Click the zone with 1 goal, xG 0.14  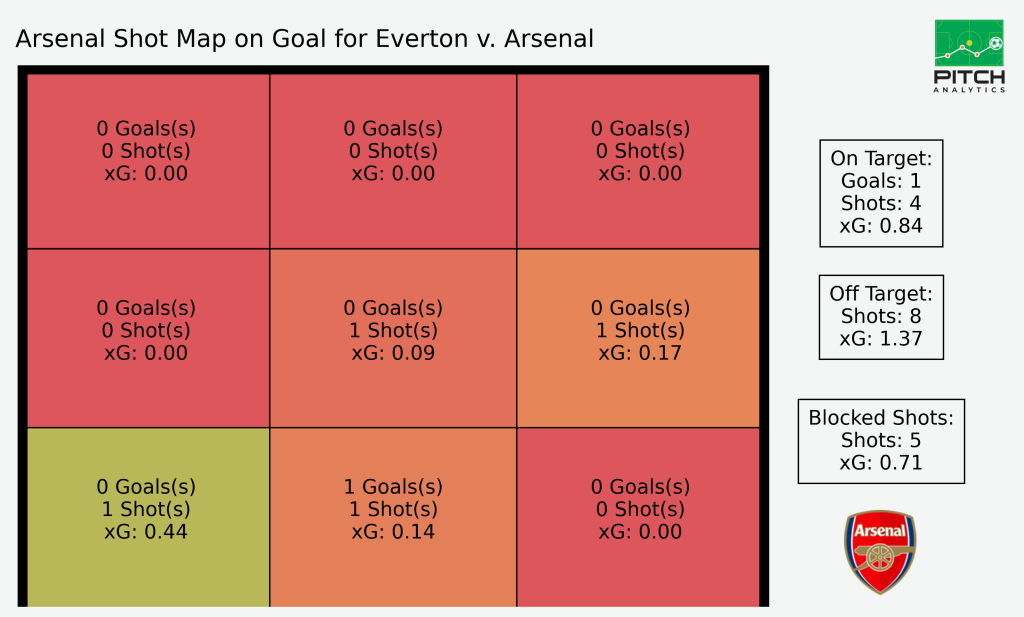coord(393,517)
